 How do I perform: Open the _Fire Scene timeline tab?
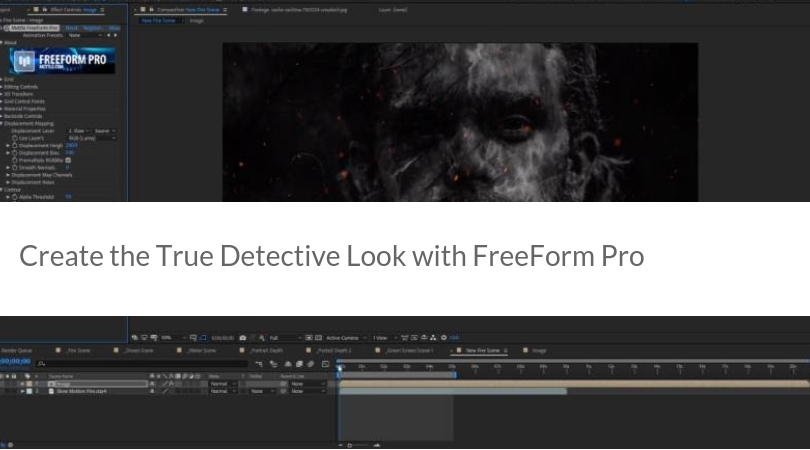[79, 351]
